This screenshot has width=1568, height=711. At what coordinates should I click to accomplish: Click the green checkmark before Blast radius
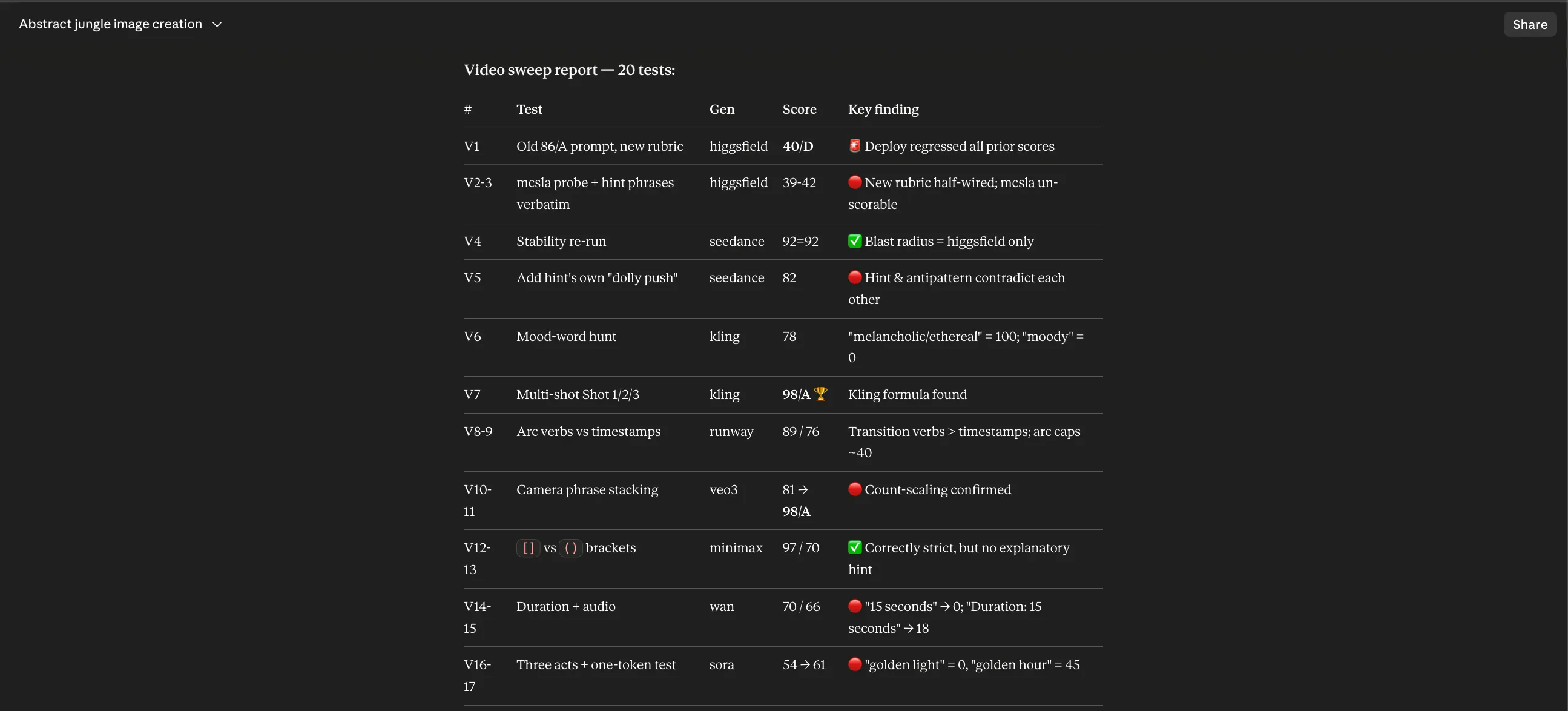(855, 240)
